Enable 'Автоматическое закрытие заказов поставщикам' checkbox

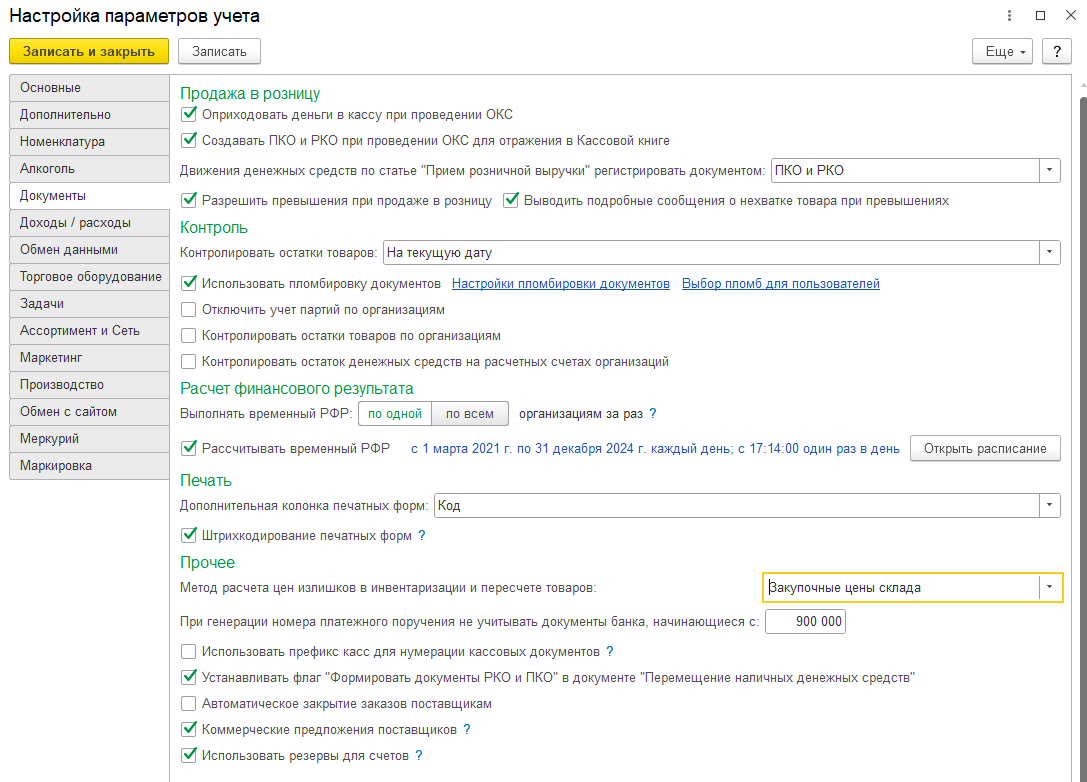point(189,704)
